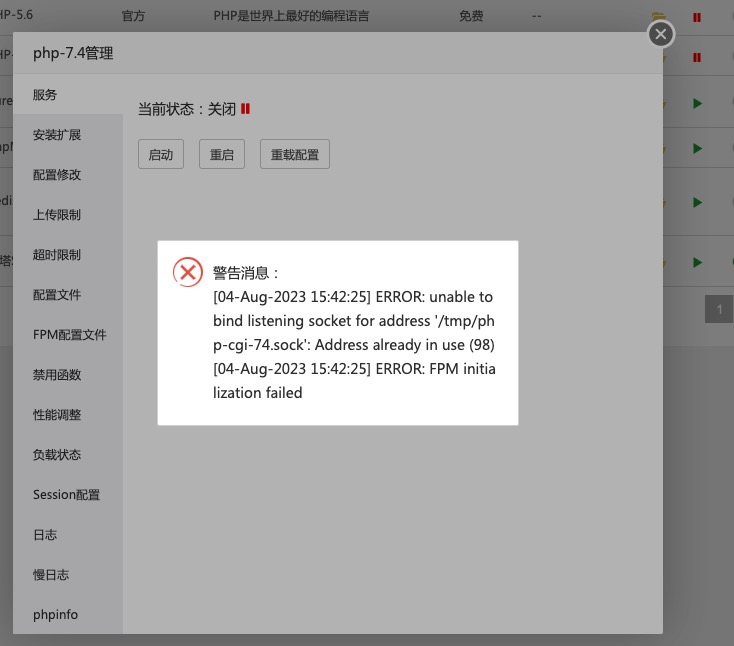Select the 服务 tab in sidebar

68,95
